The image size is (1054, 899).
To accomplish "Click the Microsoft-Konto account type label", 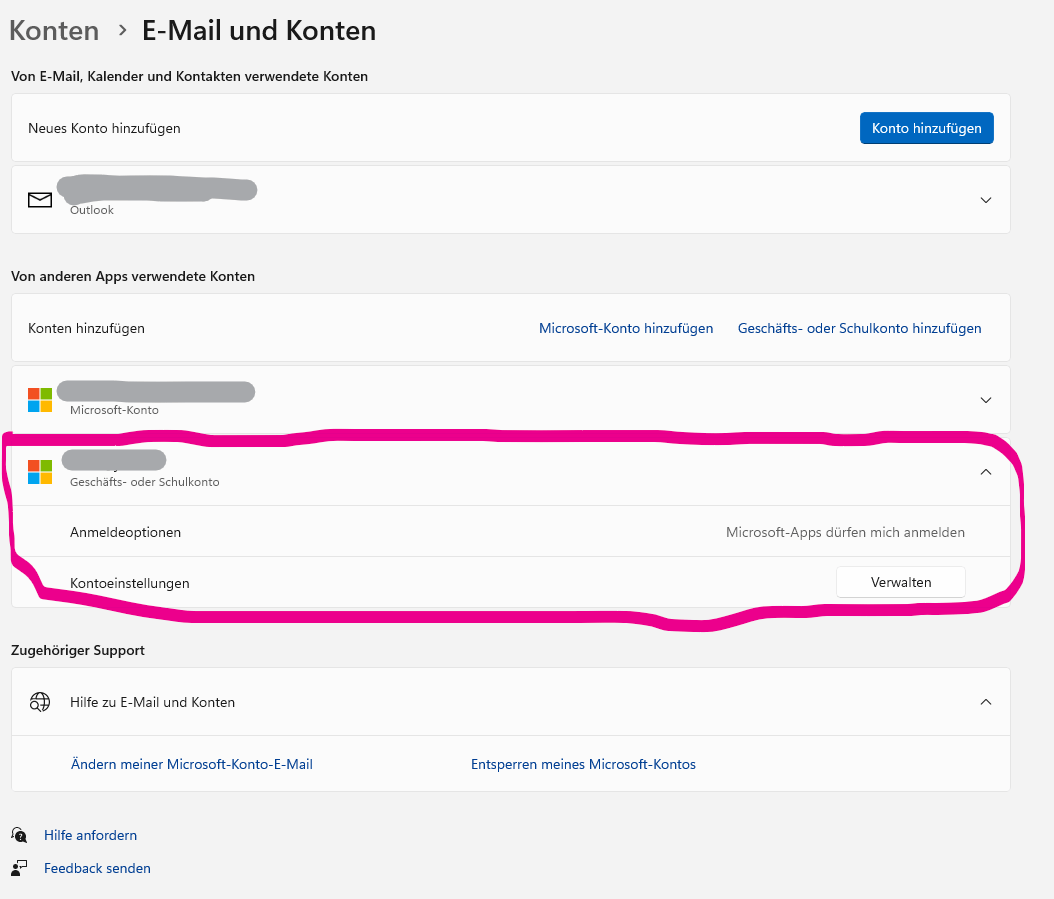I will coord(114,410).
